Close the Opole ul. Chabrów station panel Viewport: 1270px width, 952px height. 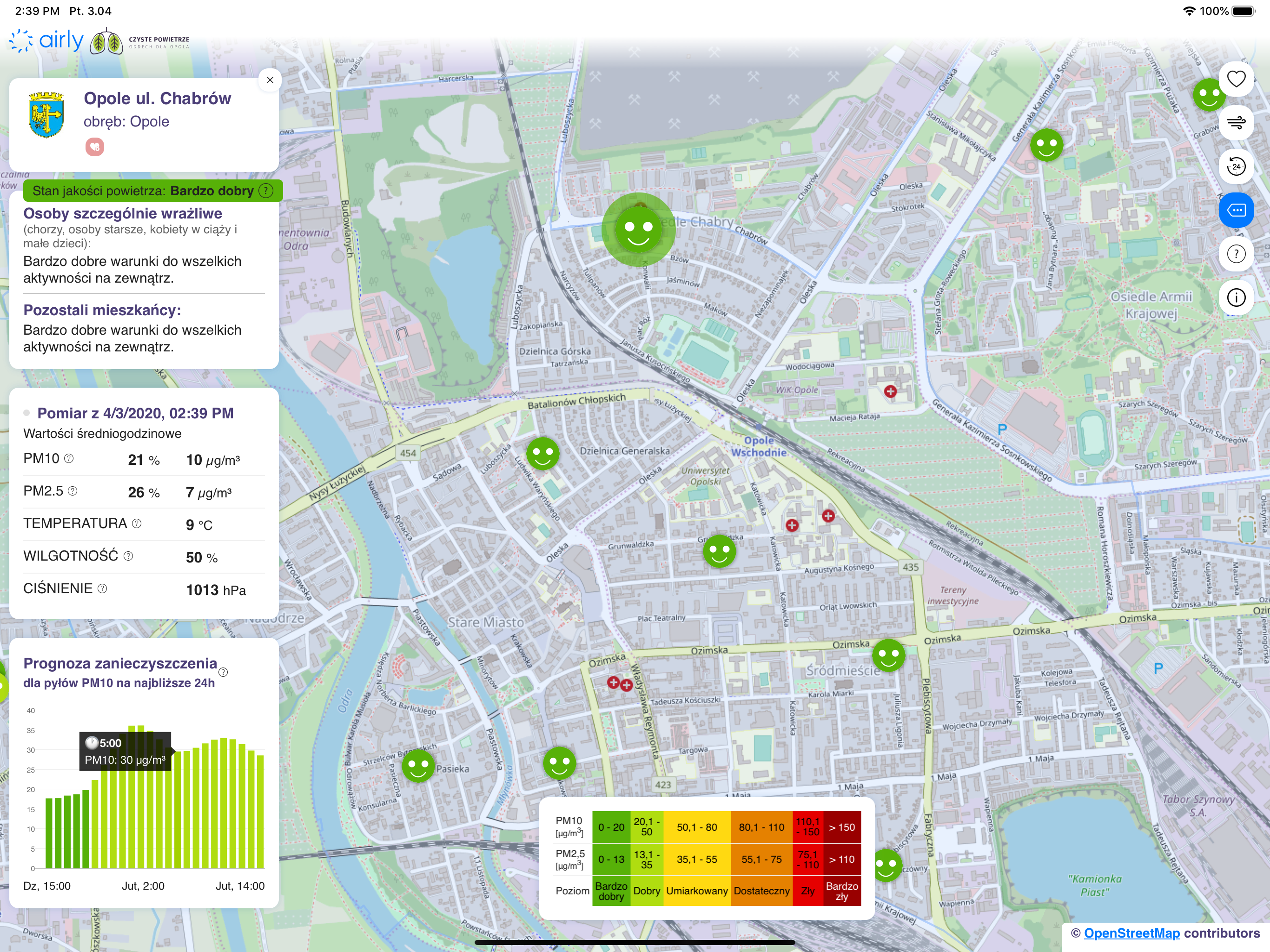click(270, 80)
